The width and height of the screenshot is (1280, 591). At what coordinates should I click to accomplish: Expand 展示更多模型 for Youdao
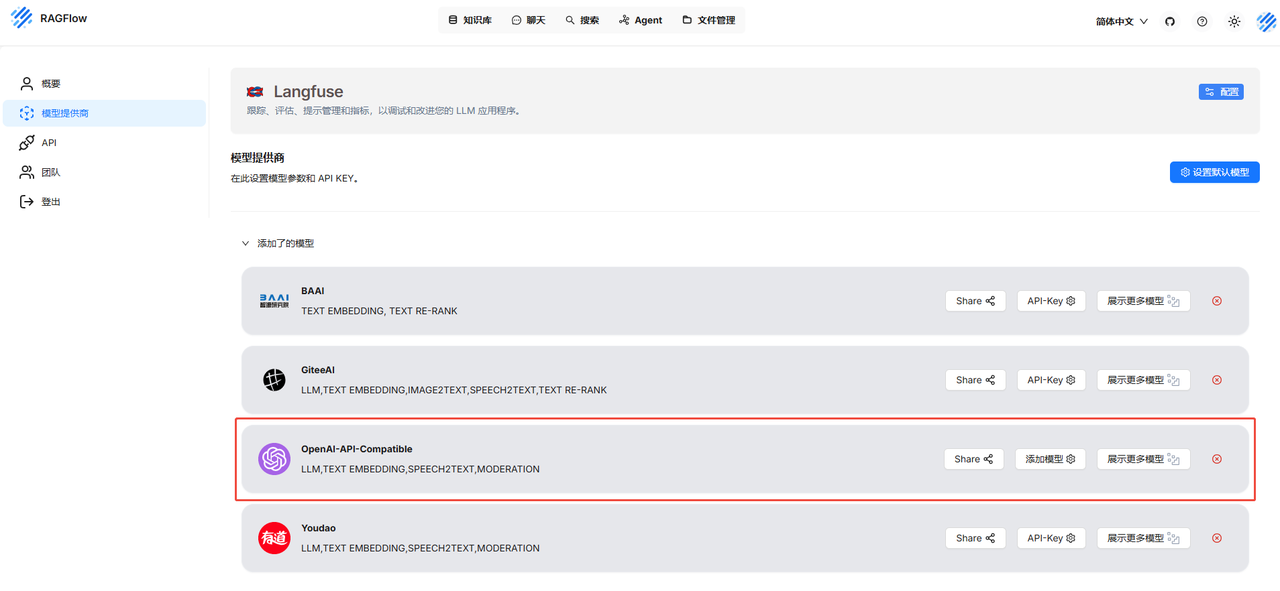click(1143, 538)
